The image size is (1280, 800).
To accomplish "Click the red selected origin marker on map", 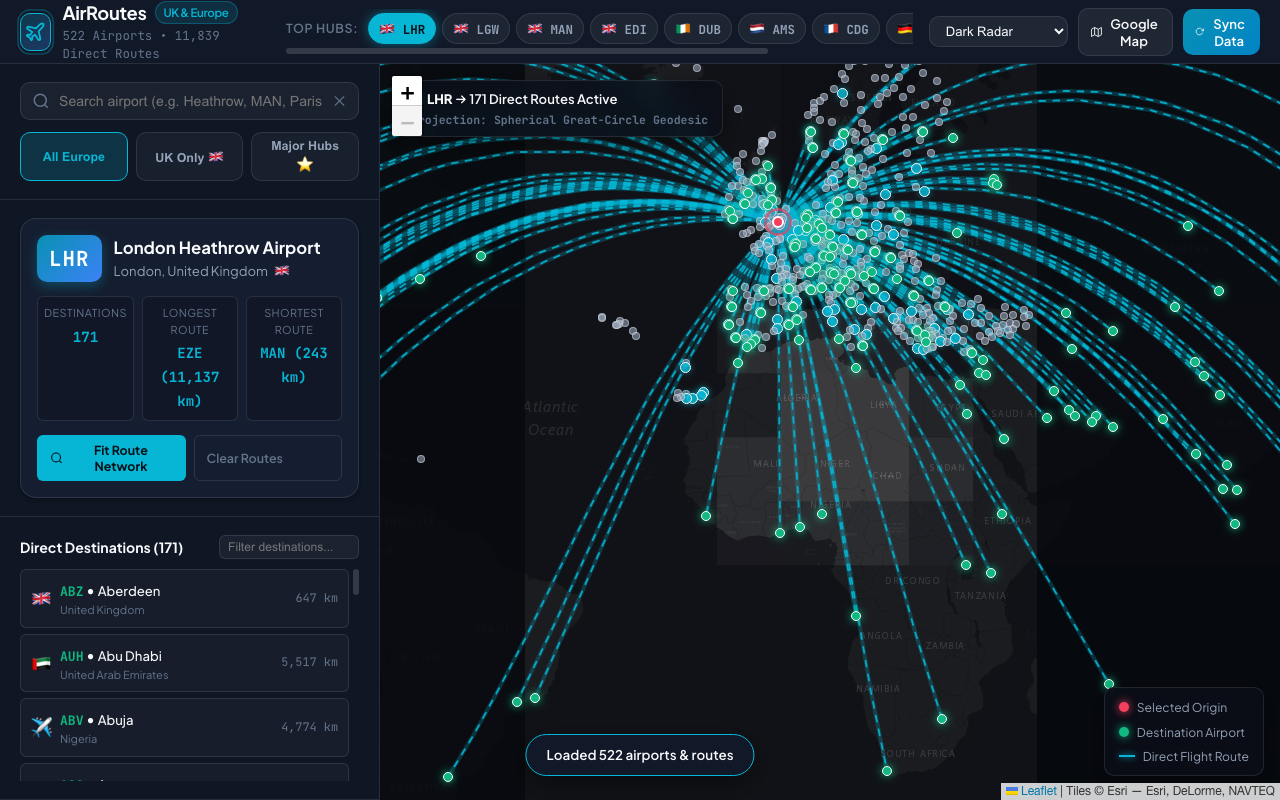I will pyautogui.click(x=778, y=222).
